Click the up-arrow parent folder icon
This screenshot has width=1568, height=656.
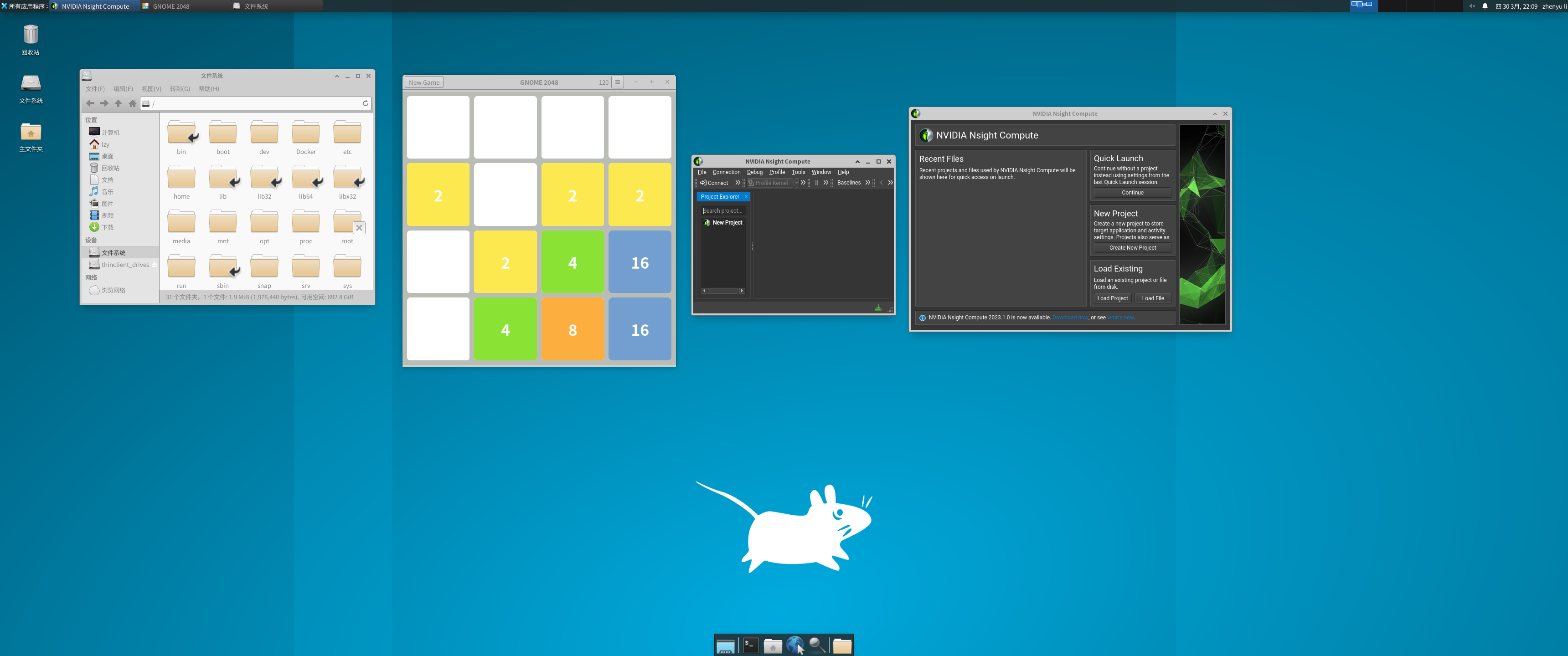[x=118, y=103]
